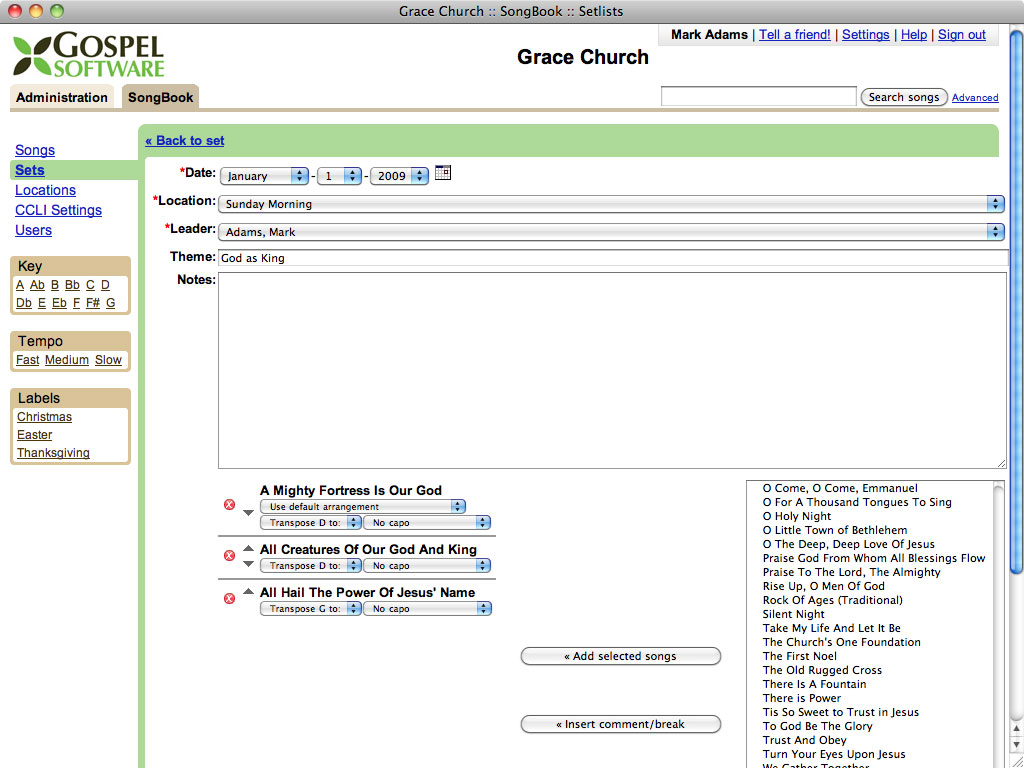Select 'There Is A Fountain' in song list
Image resolution: width=1024 pixels, height=768 pixels.
[814, 684]
